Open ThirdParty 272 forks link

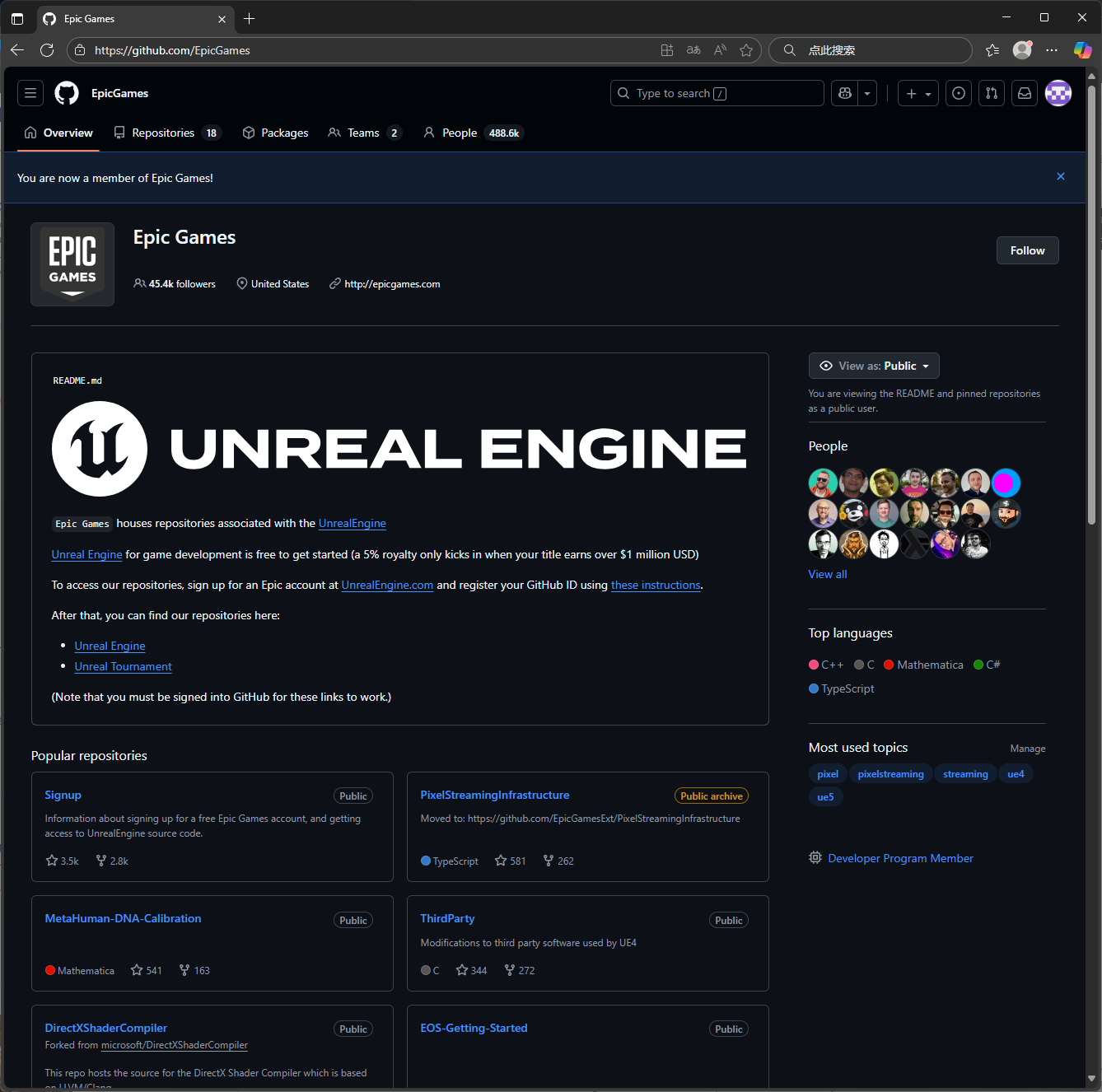[520, 970]
